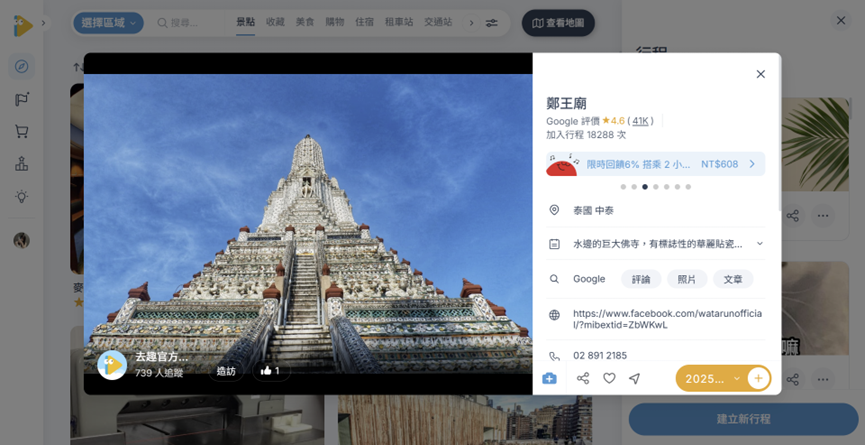
Task: Click the blue camera add-photo icon
Action: tap(549, 378)
